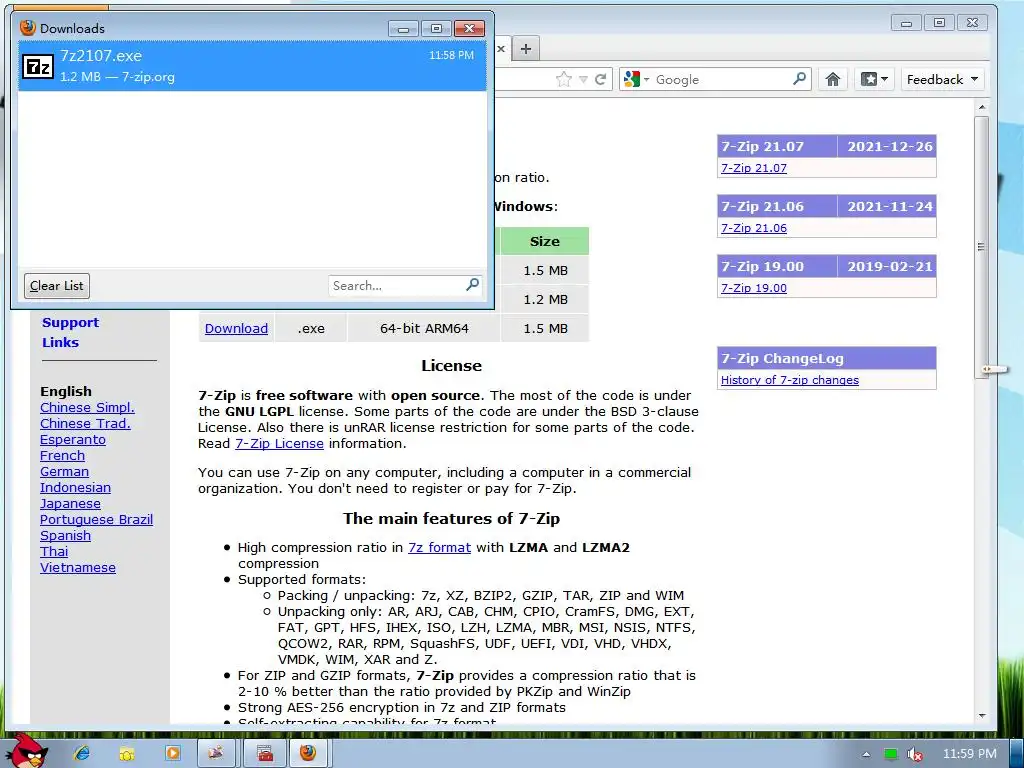Screen dimensions: 1024x768
Task: Go to the Firefox Home page icon
Action: coord(833,79)
